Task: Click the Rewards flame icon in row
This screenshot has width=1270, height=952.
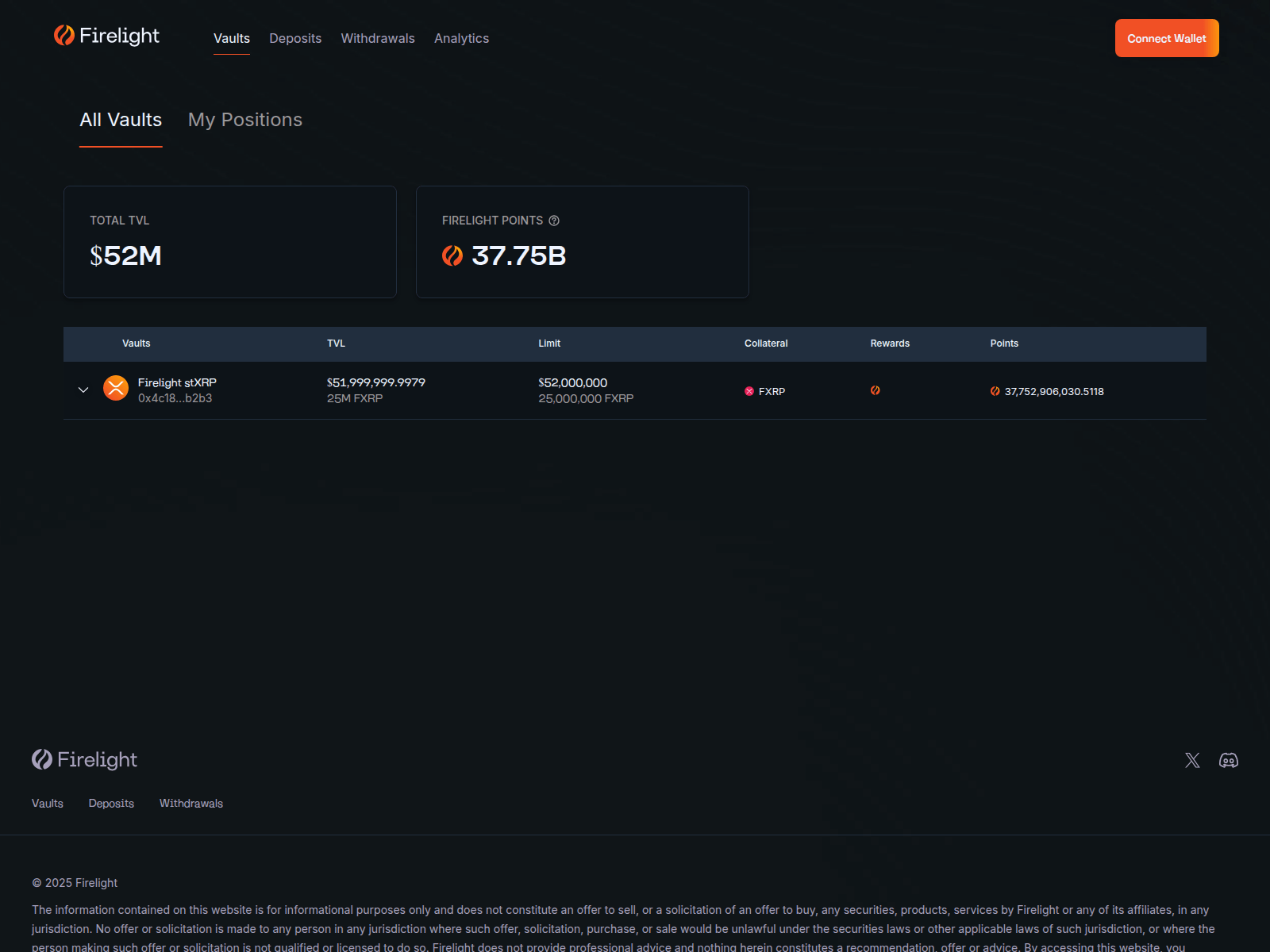Action: click(x=875, y=390)
